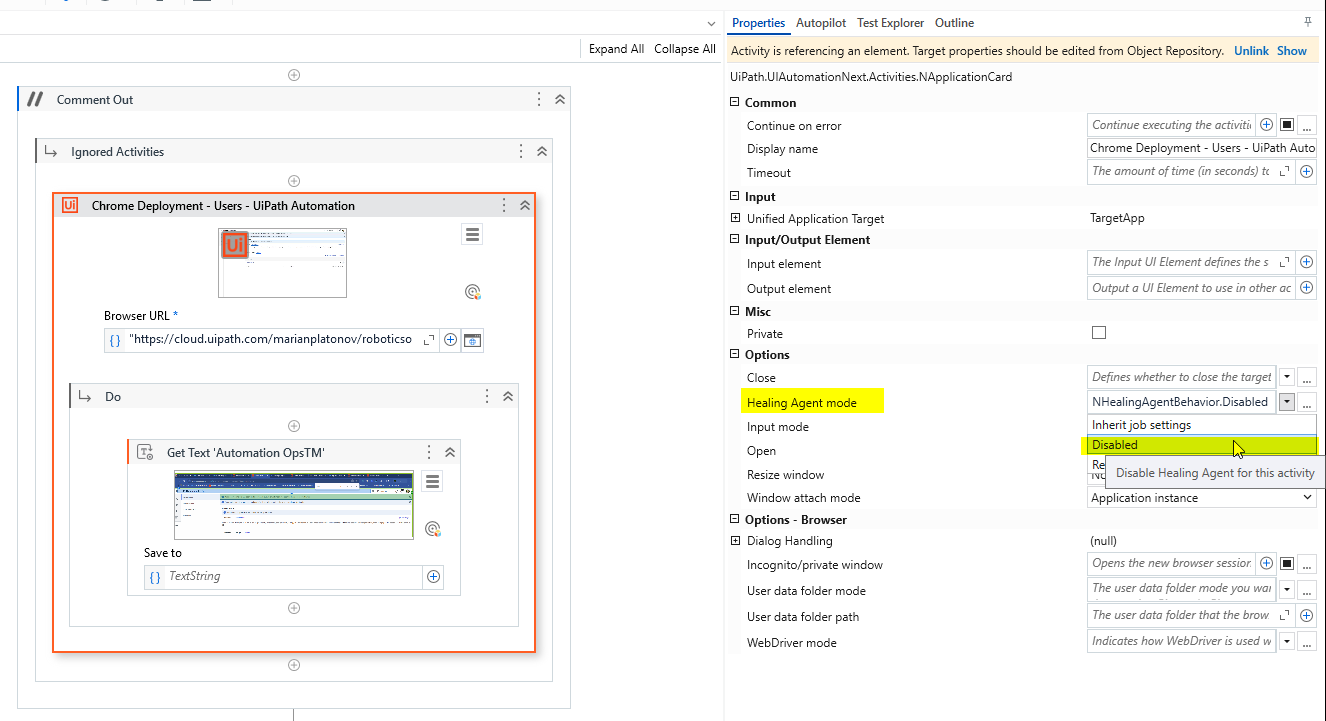
Task: Pin the Properties panel
Action: (1308, 22)
